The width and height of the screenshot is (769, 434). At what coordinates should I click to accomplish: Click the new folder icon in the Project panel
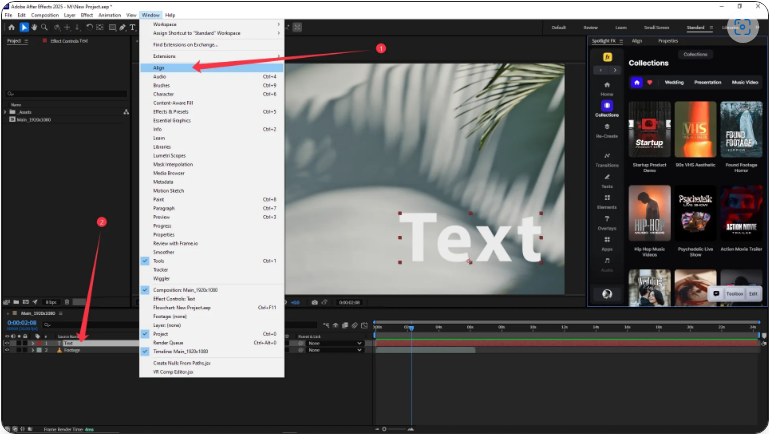[16, 302]
